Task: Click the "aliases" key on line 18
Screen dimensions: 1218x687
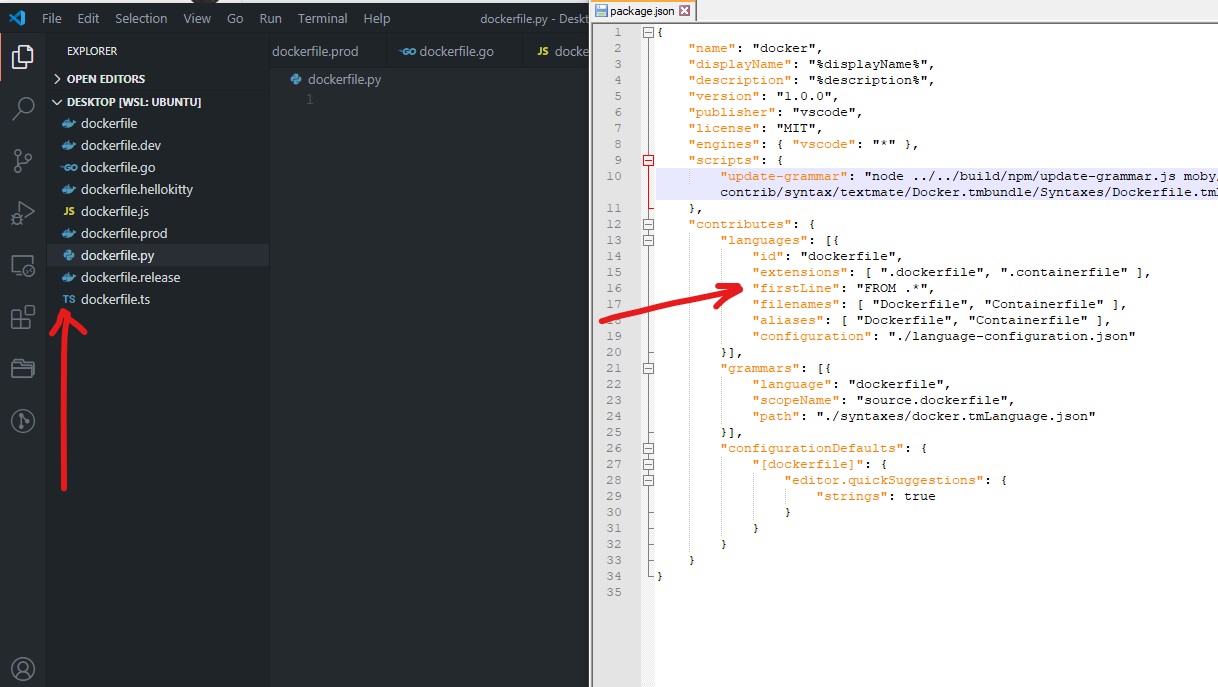Action: (787, 320)
